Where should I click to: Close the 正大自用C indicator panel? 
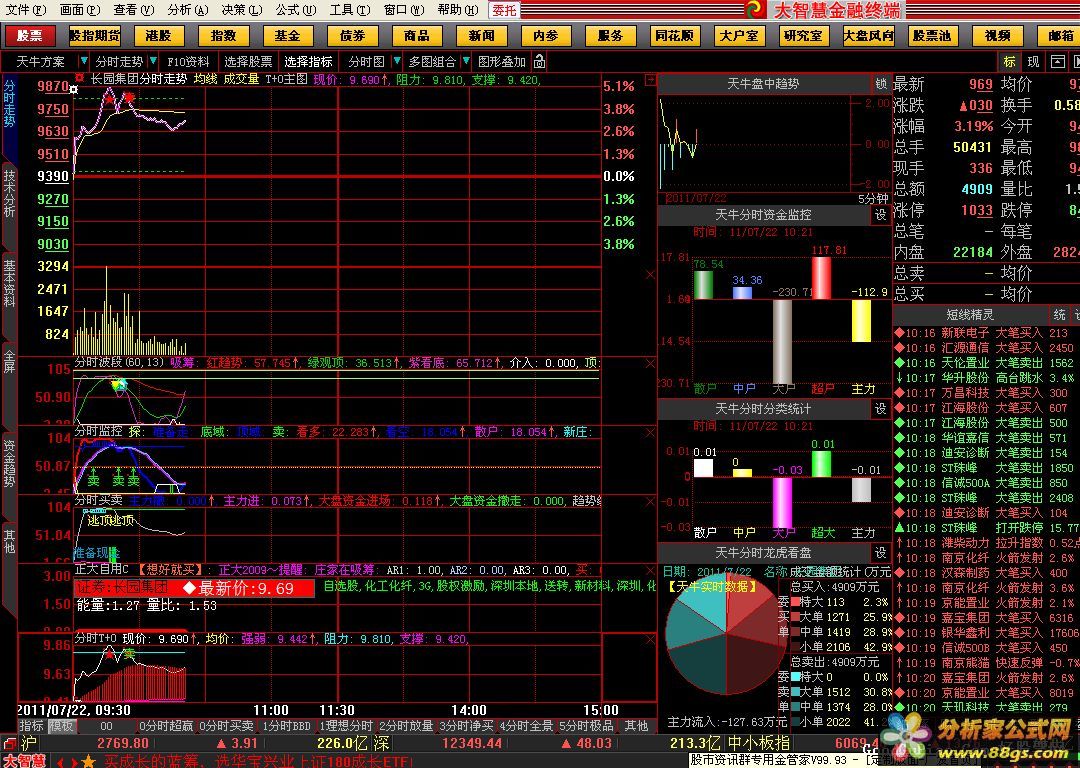(650, 571)
